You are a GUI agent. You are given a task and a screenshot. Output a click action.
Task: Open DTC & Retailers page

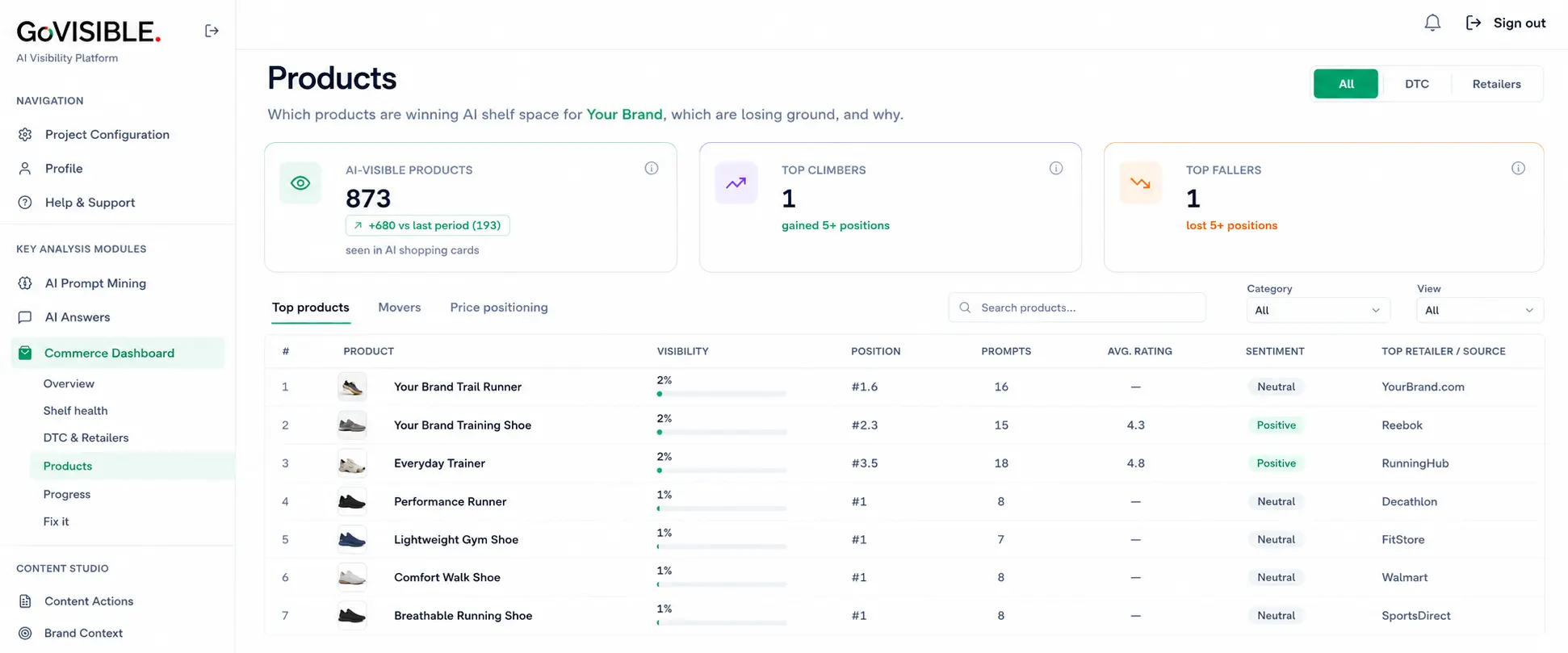(86, 437)
